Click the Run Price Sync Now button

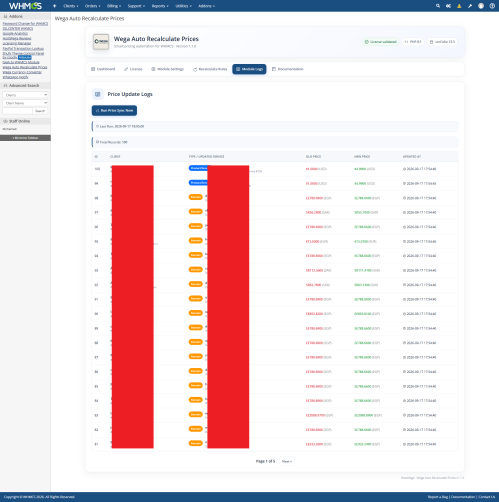click(x=114, y=110)
